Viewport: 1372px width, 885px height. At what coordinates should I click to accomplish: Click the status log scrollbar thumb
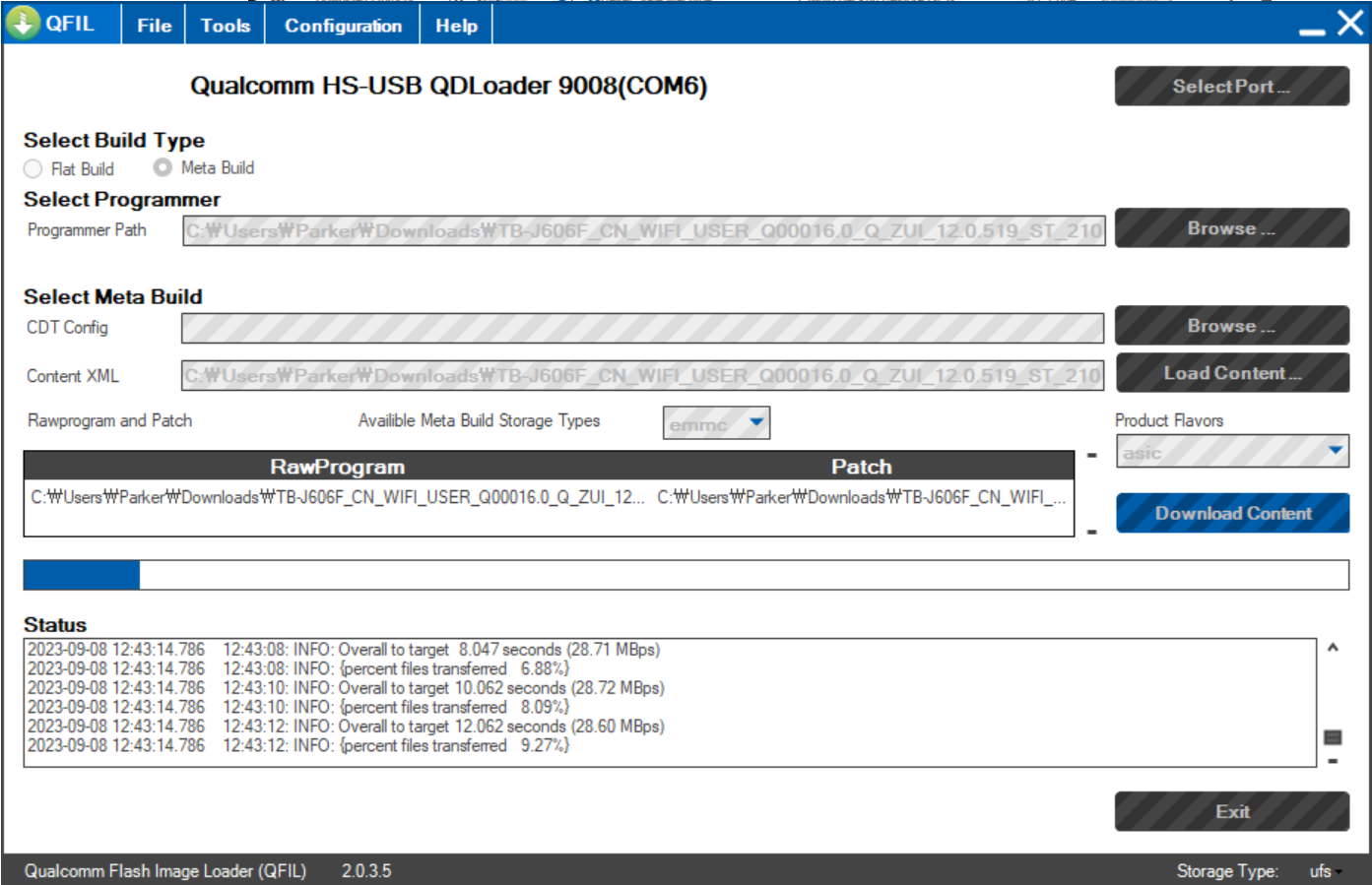[1333, 737]
